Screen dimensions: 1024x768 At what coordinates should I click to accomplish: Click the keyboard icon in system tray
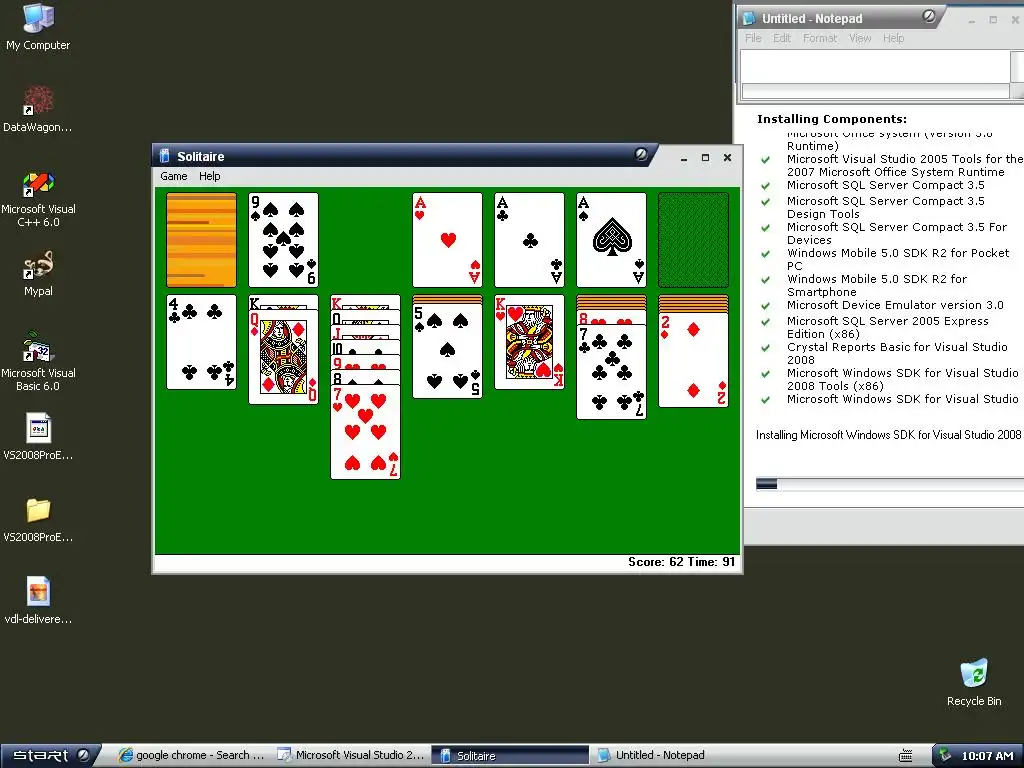[x=905, y=756]
